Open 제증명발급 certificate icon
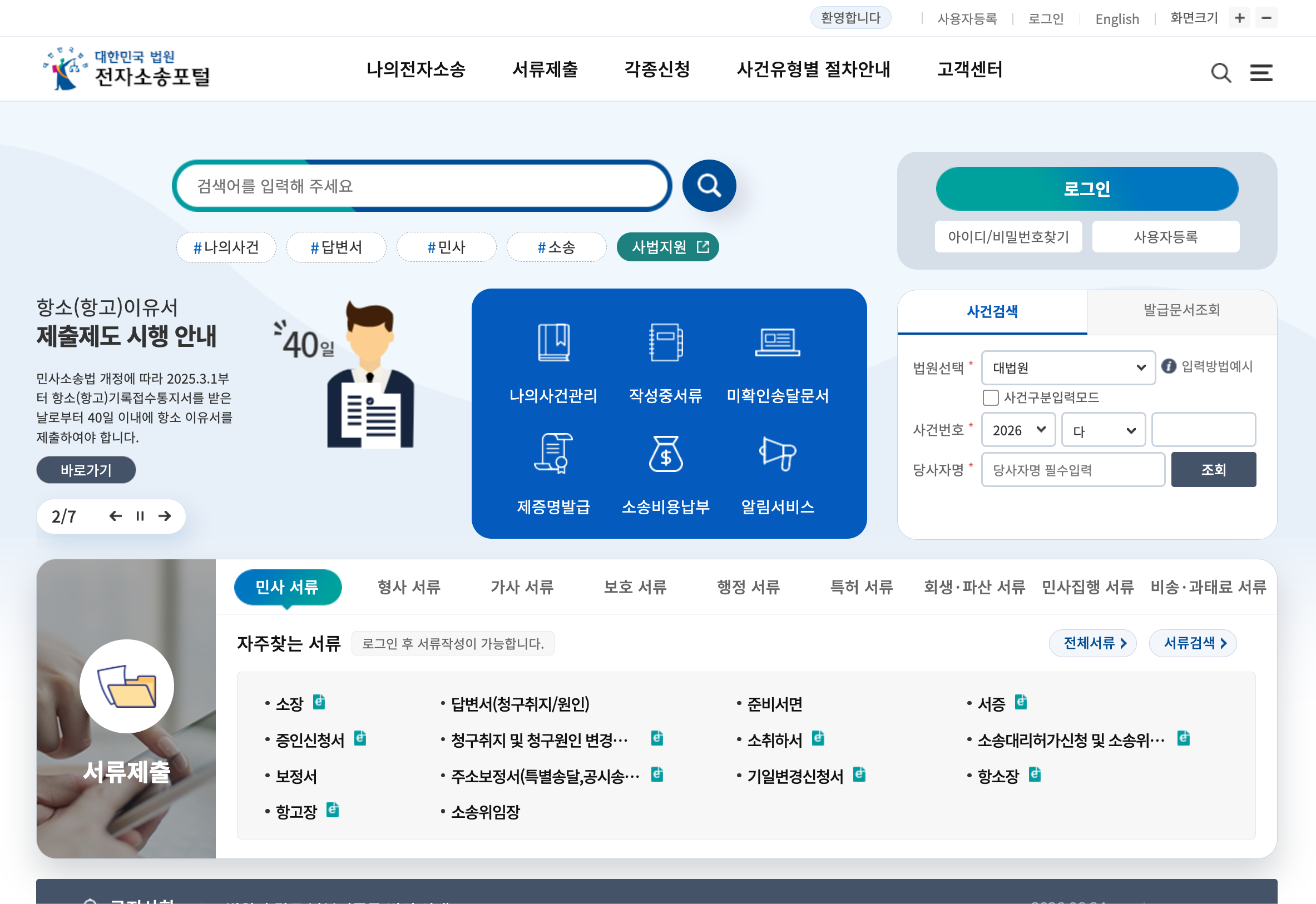This screenshot has width=1316, height=904. [x=553, y=453]
